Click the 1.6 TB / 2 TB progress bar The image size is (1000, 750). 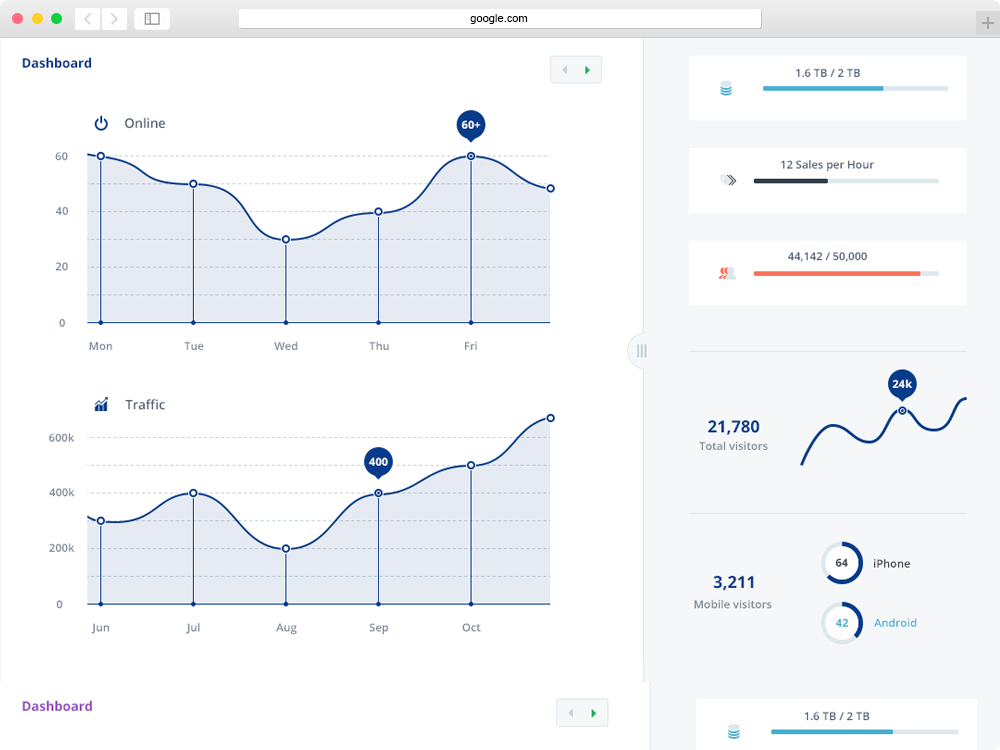tap(855, 89)
